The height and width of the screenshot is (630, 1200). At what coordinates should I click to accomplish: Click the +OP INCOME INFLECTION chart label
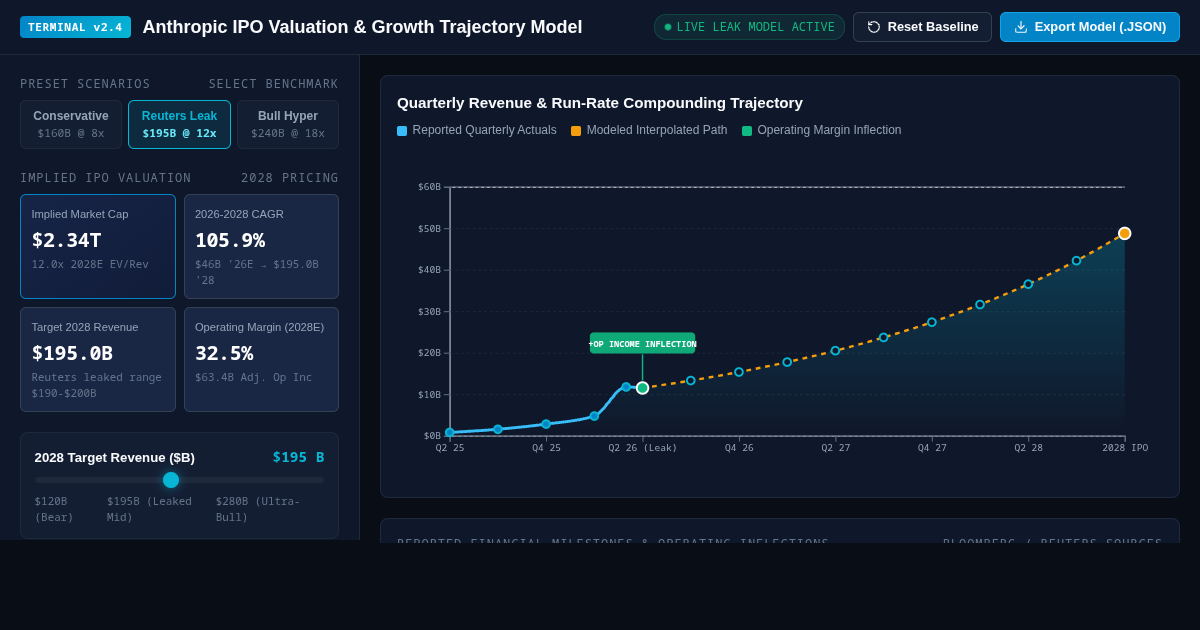(642, 343)
